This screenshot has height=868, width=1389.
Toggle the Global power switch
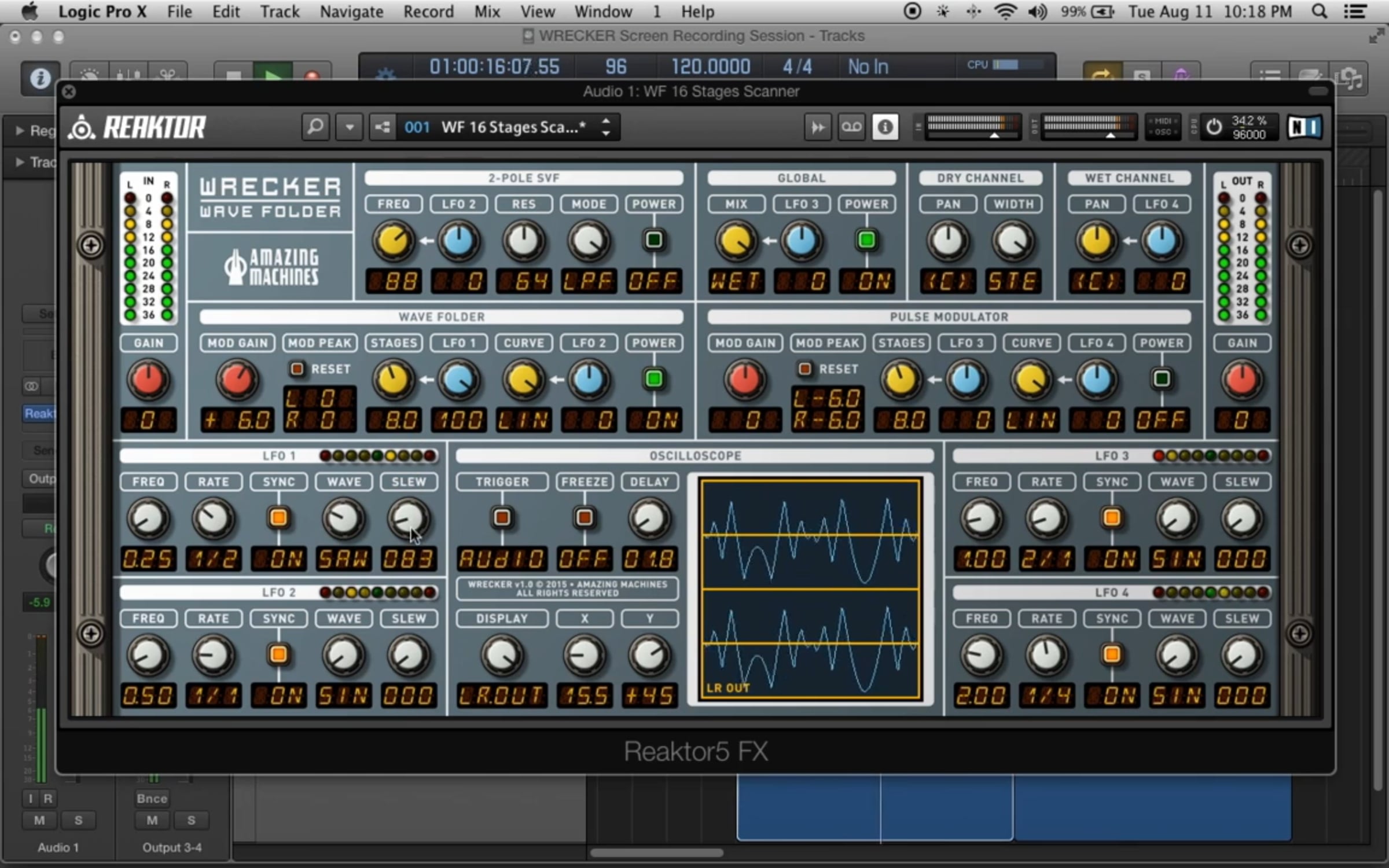point(866,240)
